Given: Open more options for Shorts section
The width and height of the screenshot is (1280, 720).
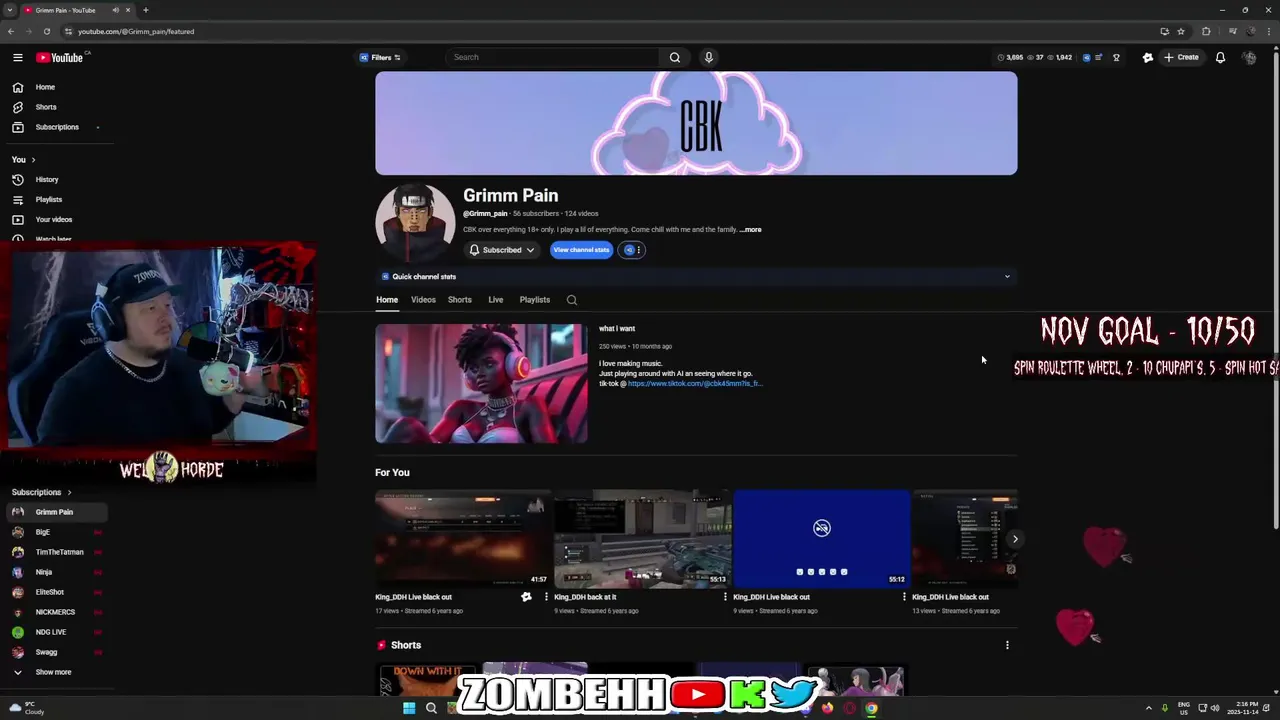Looking at the screenshot, I should (1007, 645).
